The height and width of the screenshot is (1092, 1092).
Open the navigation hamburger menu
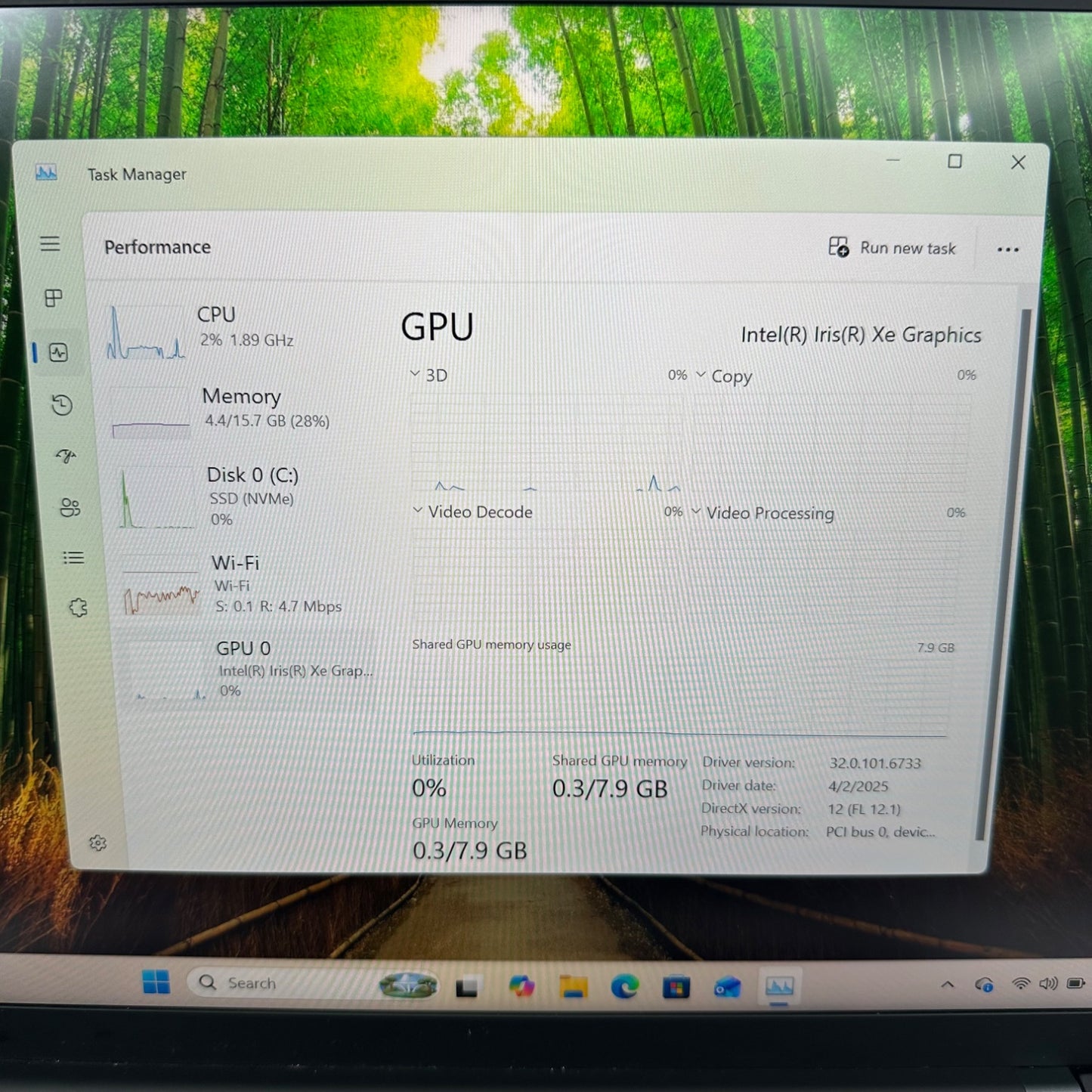pyautogui.click(x=50, y=243)
